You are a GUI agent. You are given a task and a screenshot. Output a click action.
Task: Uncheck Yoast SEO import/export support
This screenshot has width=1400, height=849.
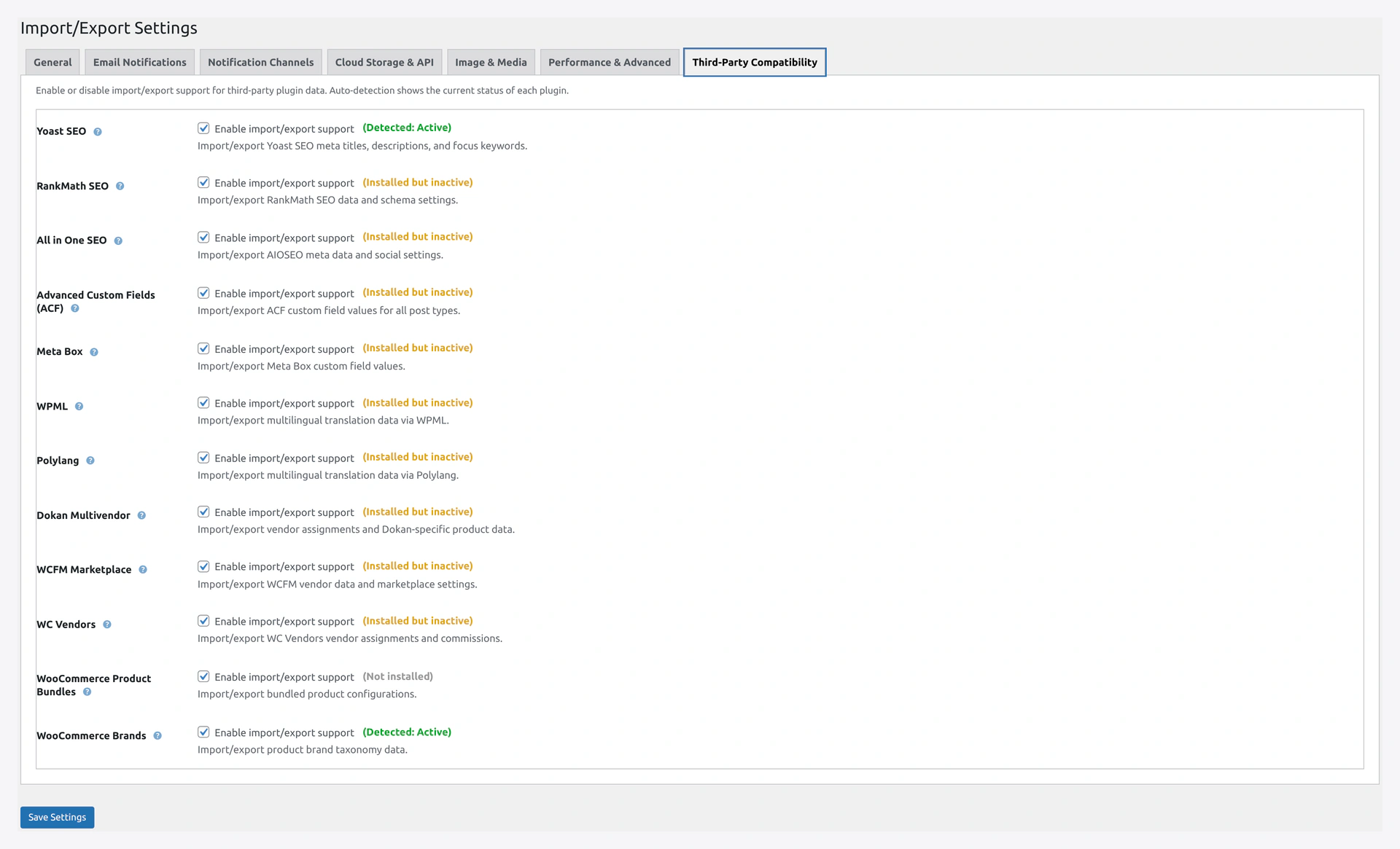click(x=203, y=128)
